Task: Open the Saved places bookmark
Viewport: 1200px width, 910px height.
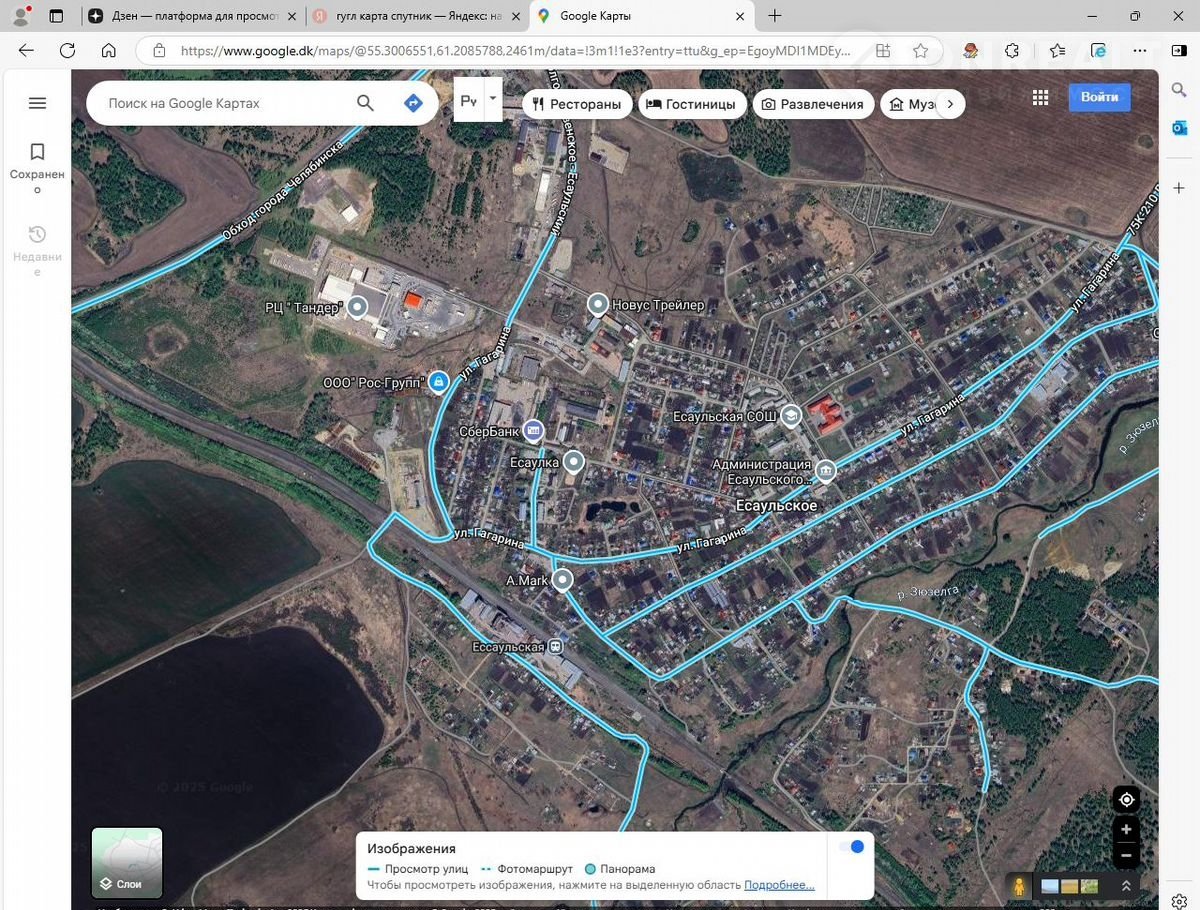Action: tap(37, 152)
